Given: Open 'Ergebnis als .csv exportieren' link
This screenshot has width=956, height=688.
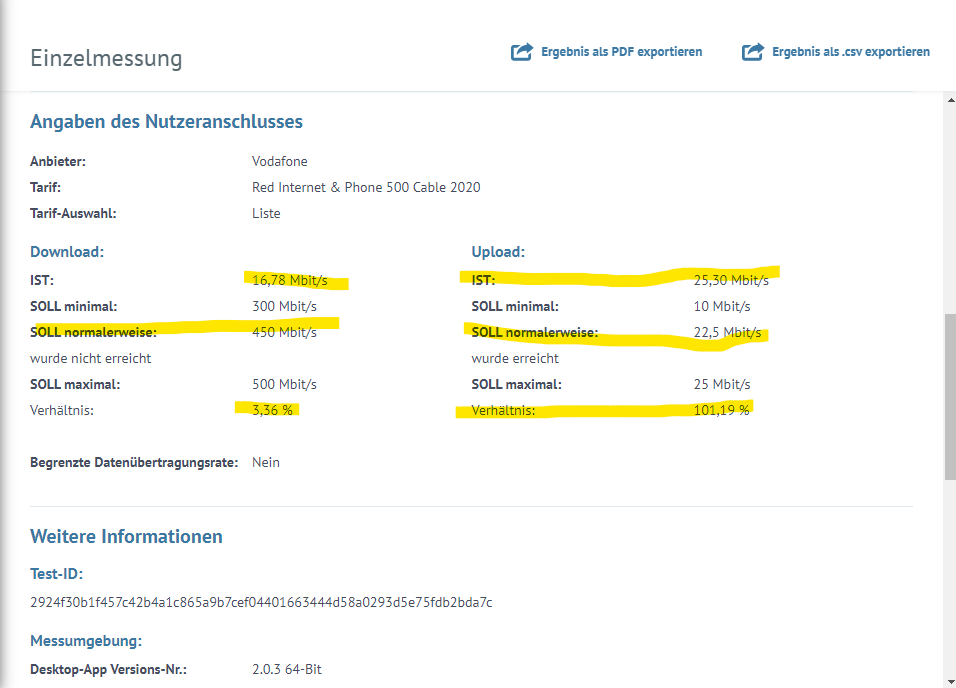Looking at the screenshot, I should [x=851, y=52].
